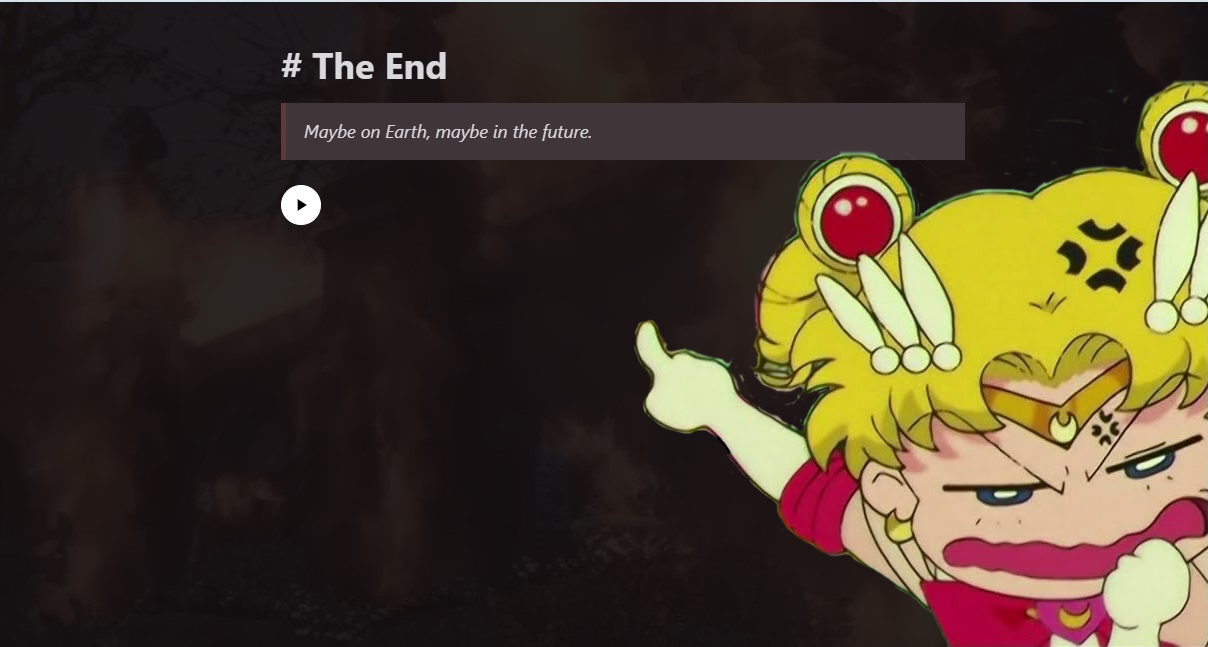The image size is (1208, 647).
Task: Start playback with the white circular play button
Action: pos(301,205)
